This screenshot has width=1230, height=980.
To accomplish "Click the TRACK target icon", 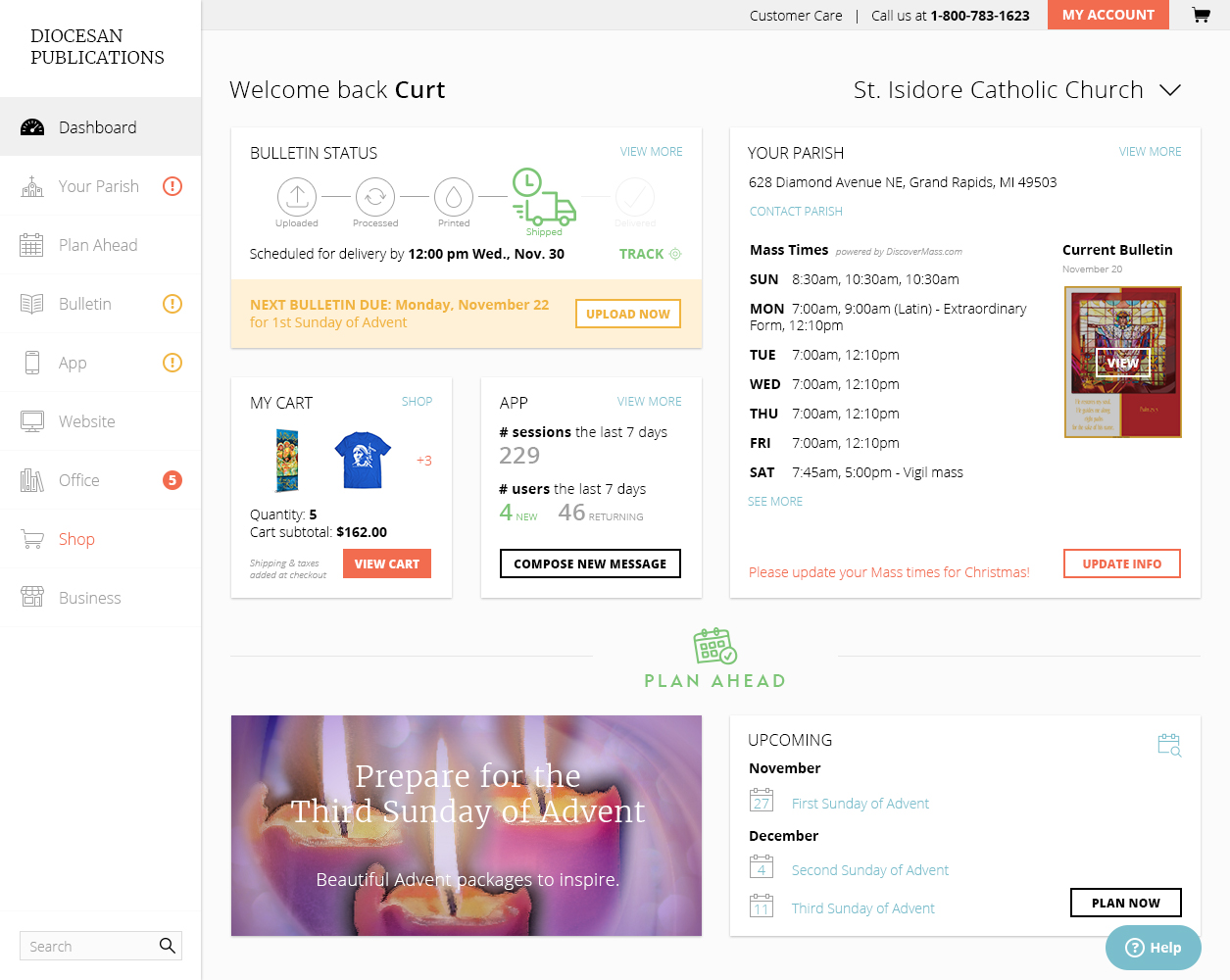I will pos(675,254).
